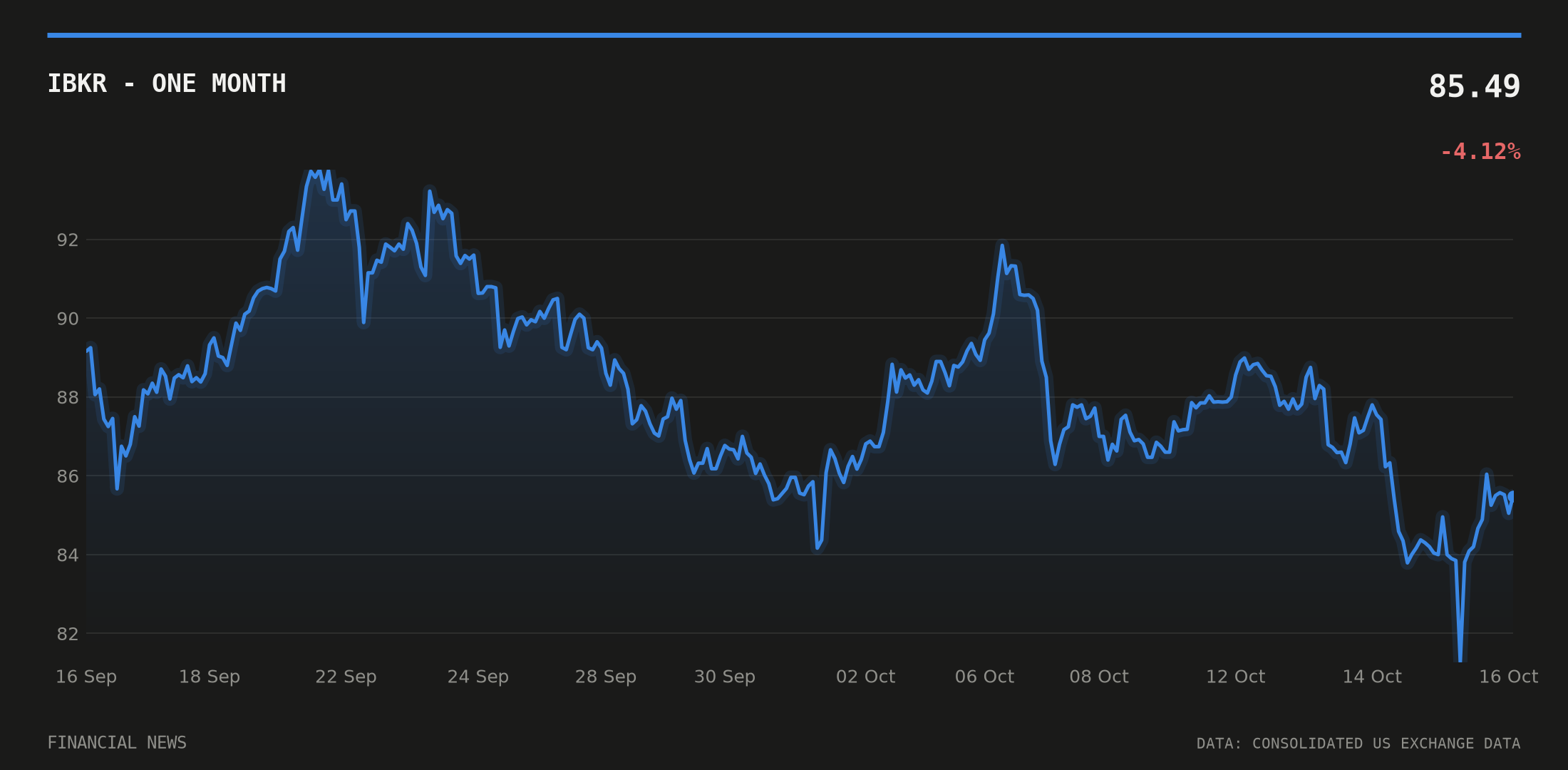1568x770 pixels.
Task: Click the 08 Oct date label
Action: point(1099,677)
